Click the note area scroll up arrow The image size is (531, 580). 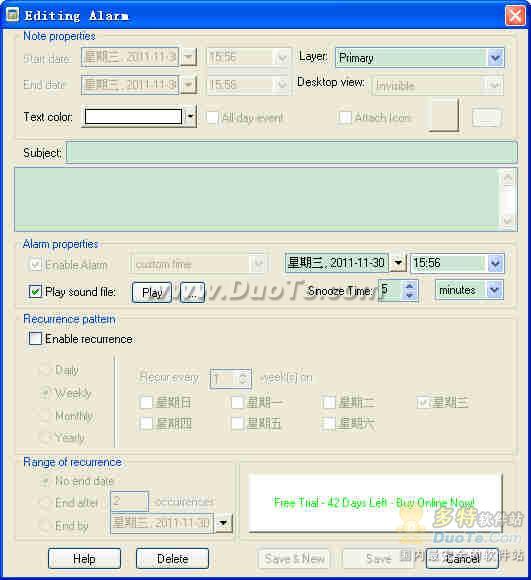508,178
